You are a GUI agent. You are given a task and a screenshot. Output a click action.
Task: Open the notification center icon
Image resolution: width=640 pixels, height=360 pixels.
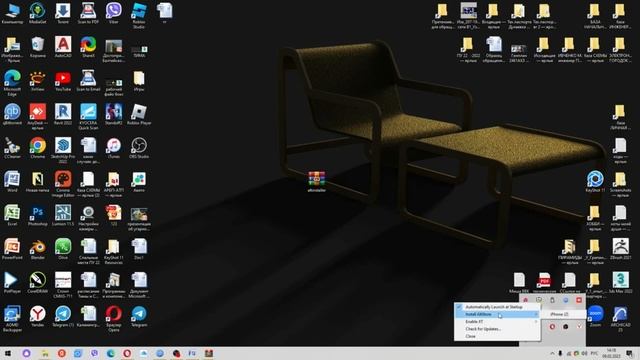tap(629, 353)
